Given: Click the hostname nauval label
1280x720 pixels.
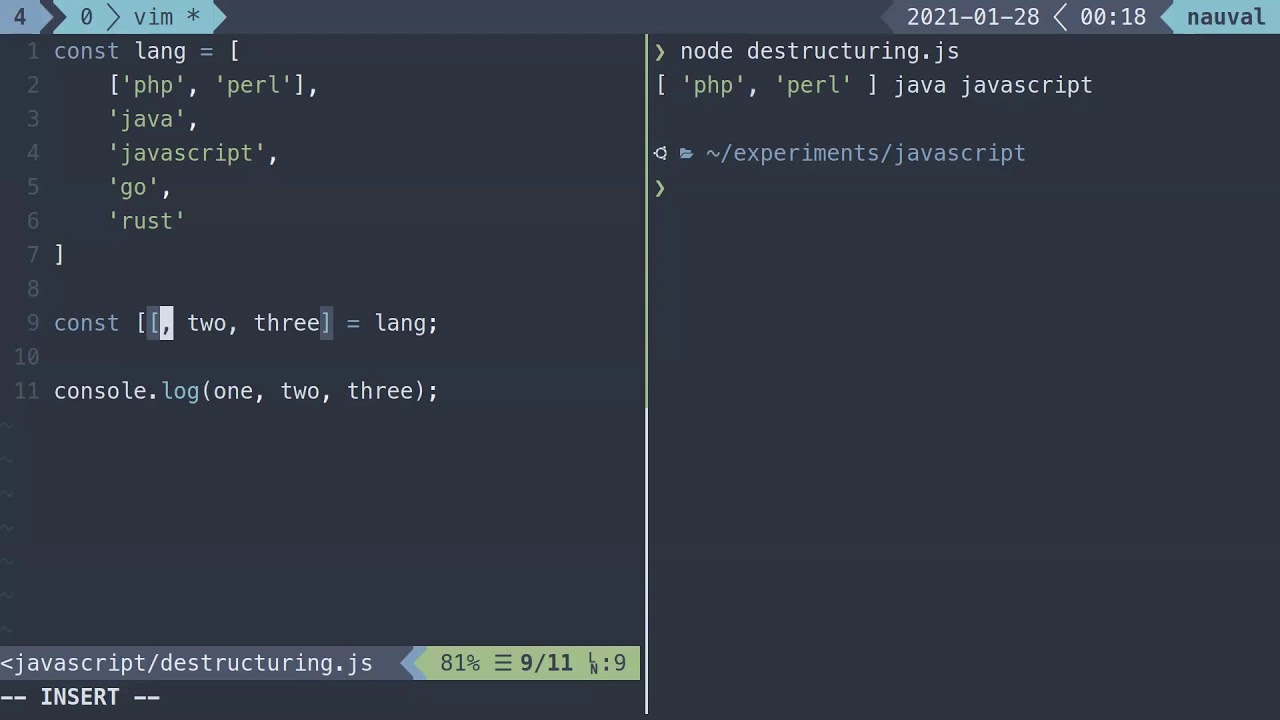Looking at the screenshot, I should coord(1226,17).
